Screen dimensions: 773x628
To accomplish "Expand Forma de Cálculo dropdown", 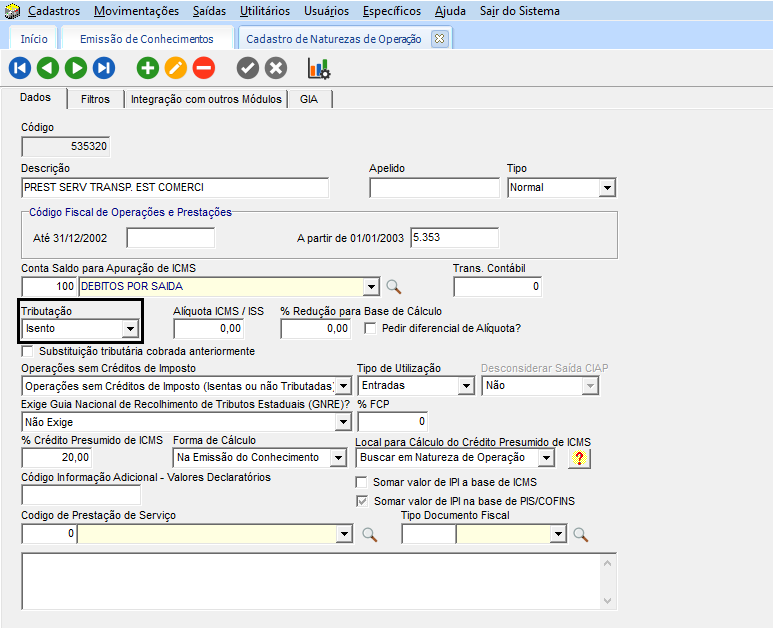I will click(x=338, y=458).
